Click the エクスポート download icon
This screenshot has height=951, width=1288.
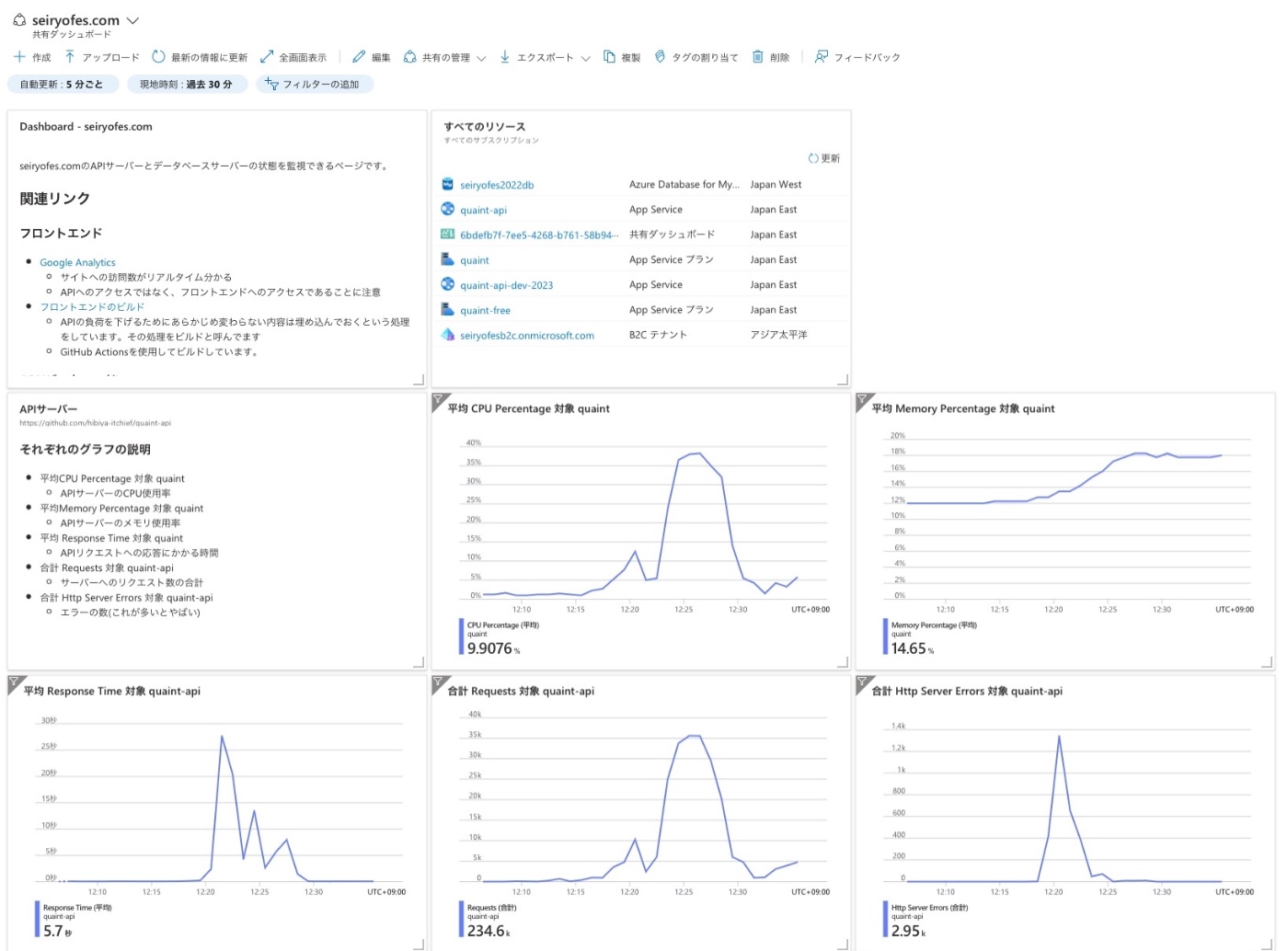505,57
